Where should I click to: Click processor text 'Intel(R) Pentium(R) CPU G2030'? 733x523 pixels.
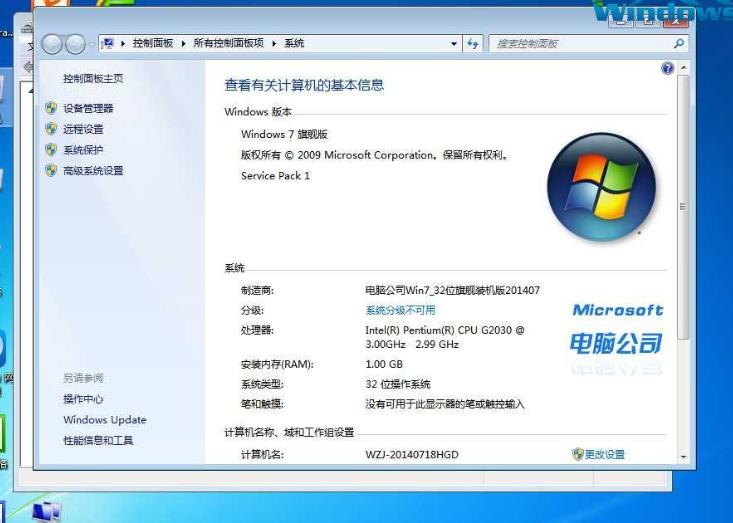pos(438,330)
